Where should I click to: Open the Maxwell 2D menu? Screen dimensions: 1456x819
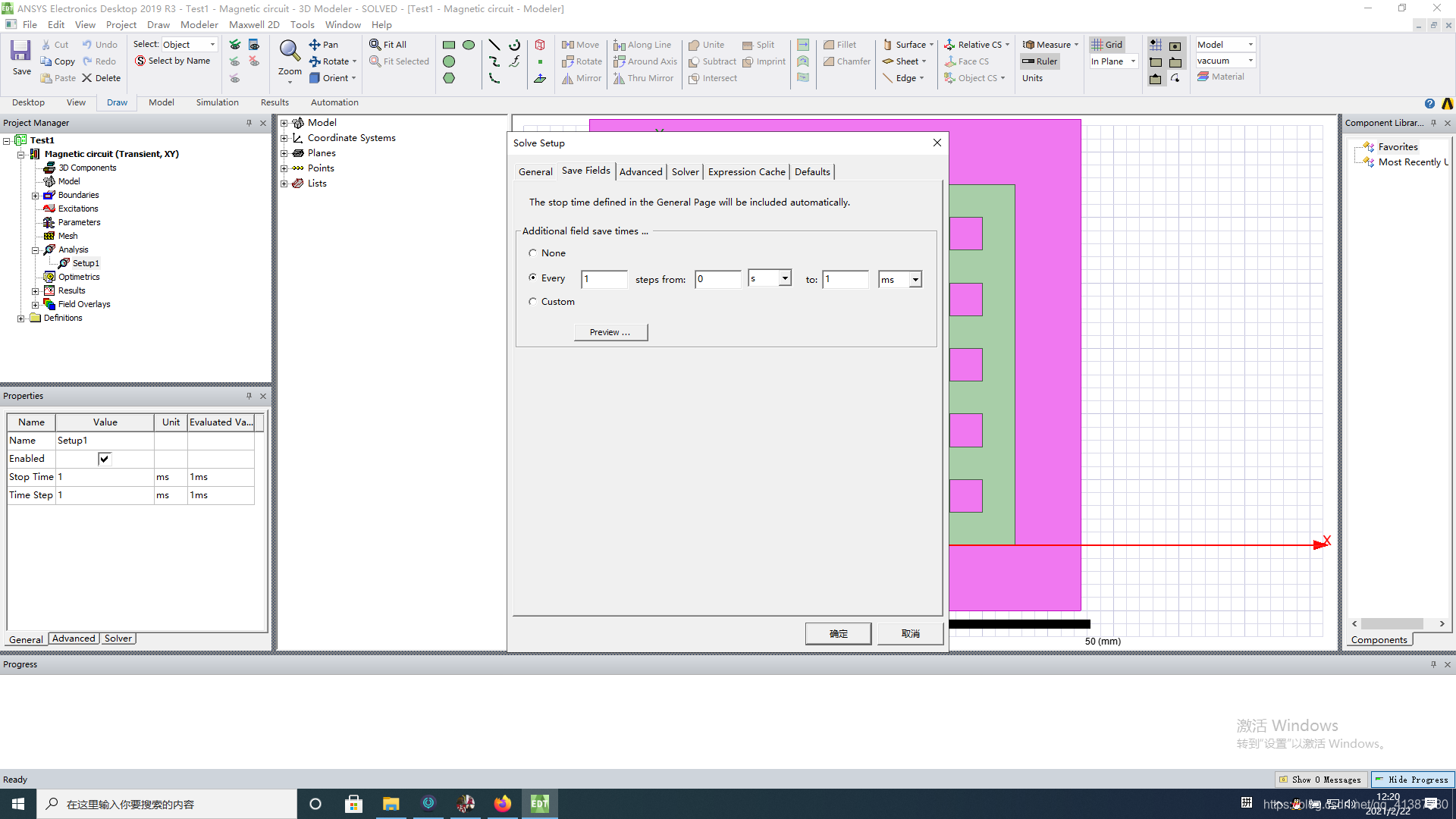(x=254, y=25)
